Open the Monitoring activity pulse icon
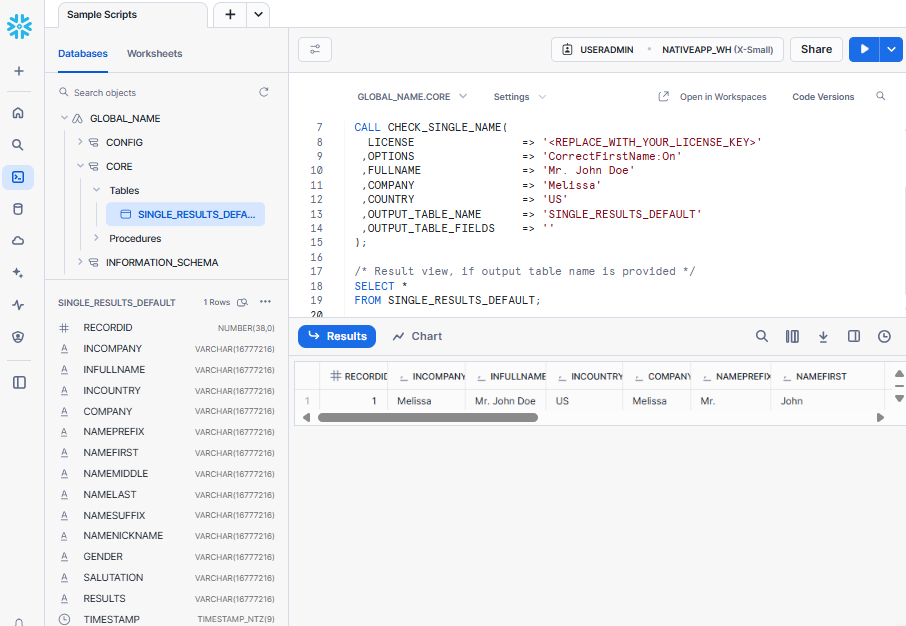 coord(18,305)
